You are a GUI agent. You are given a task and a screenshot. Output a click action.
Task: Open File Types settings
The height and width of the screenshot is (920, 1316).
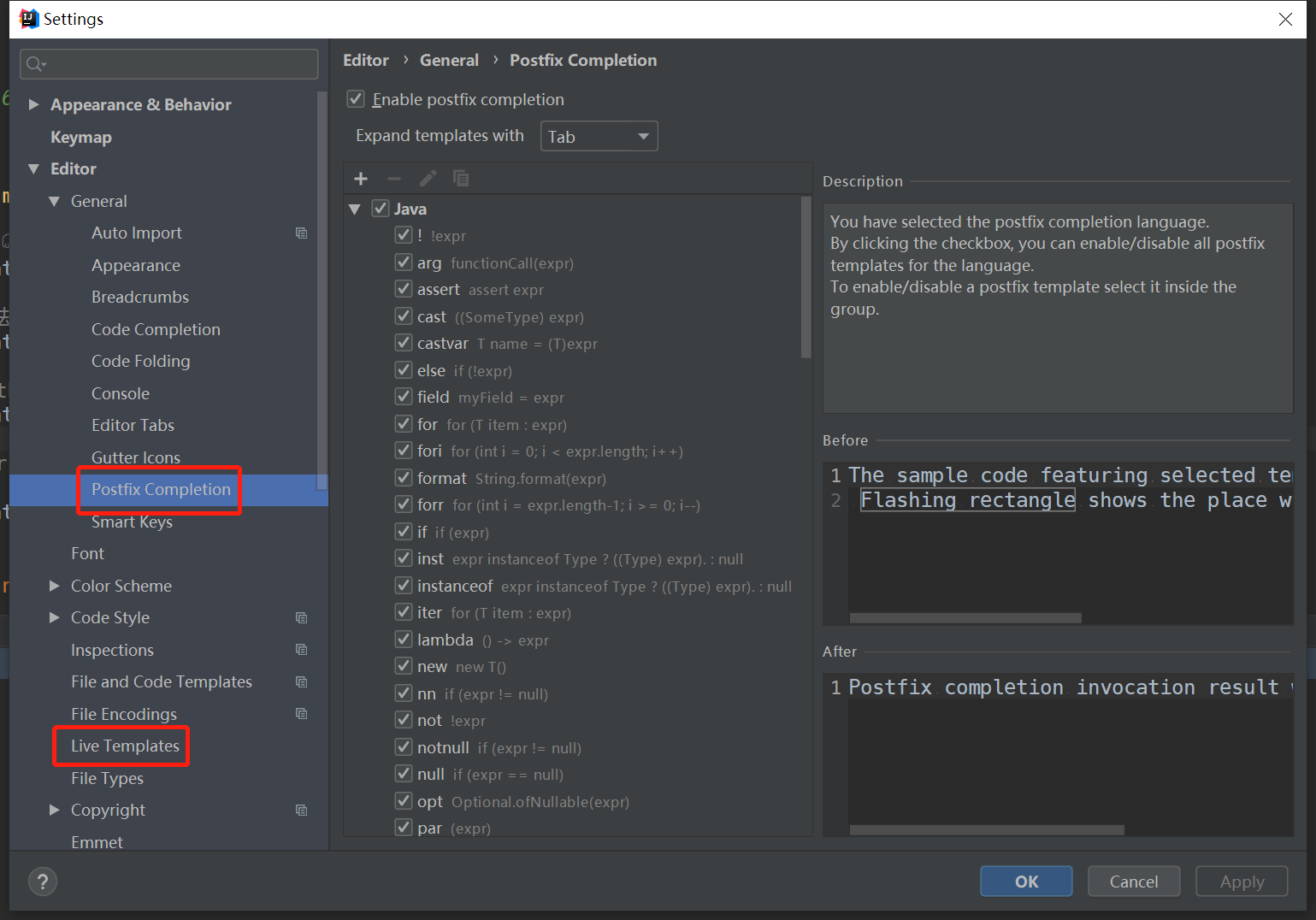[107, 778]
